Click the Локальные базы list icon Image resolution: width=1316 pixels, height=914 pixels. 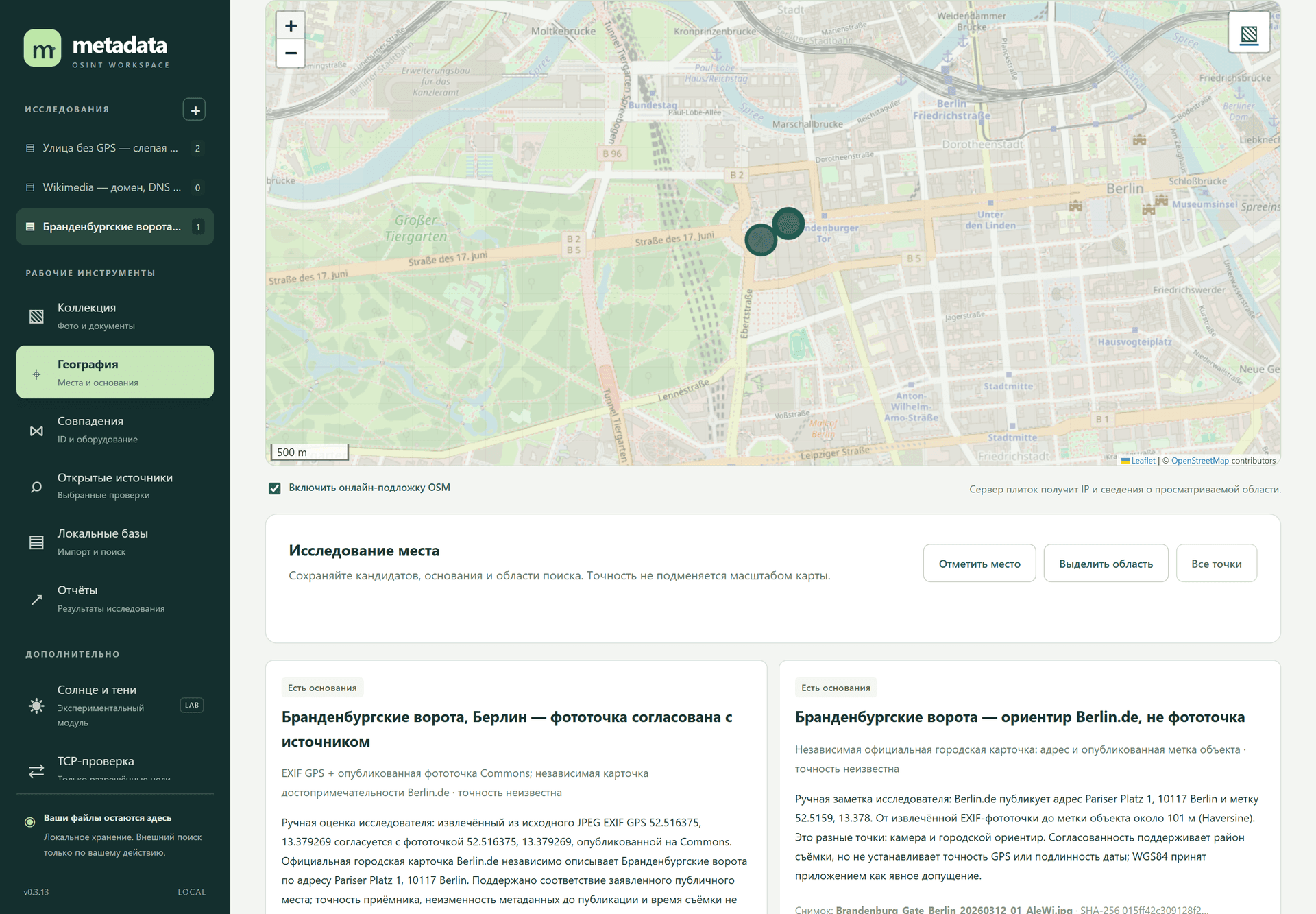[36, 542]
